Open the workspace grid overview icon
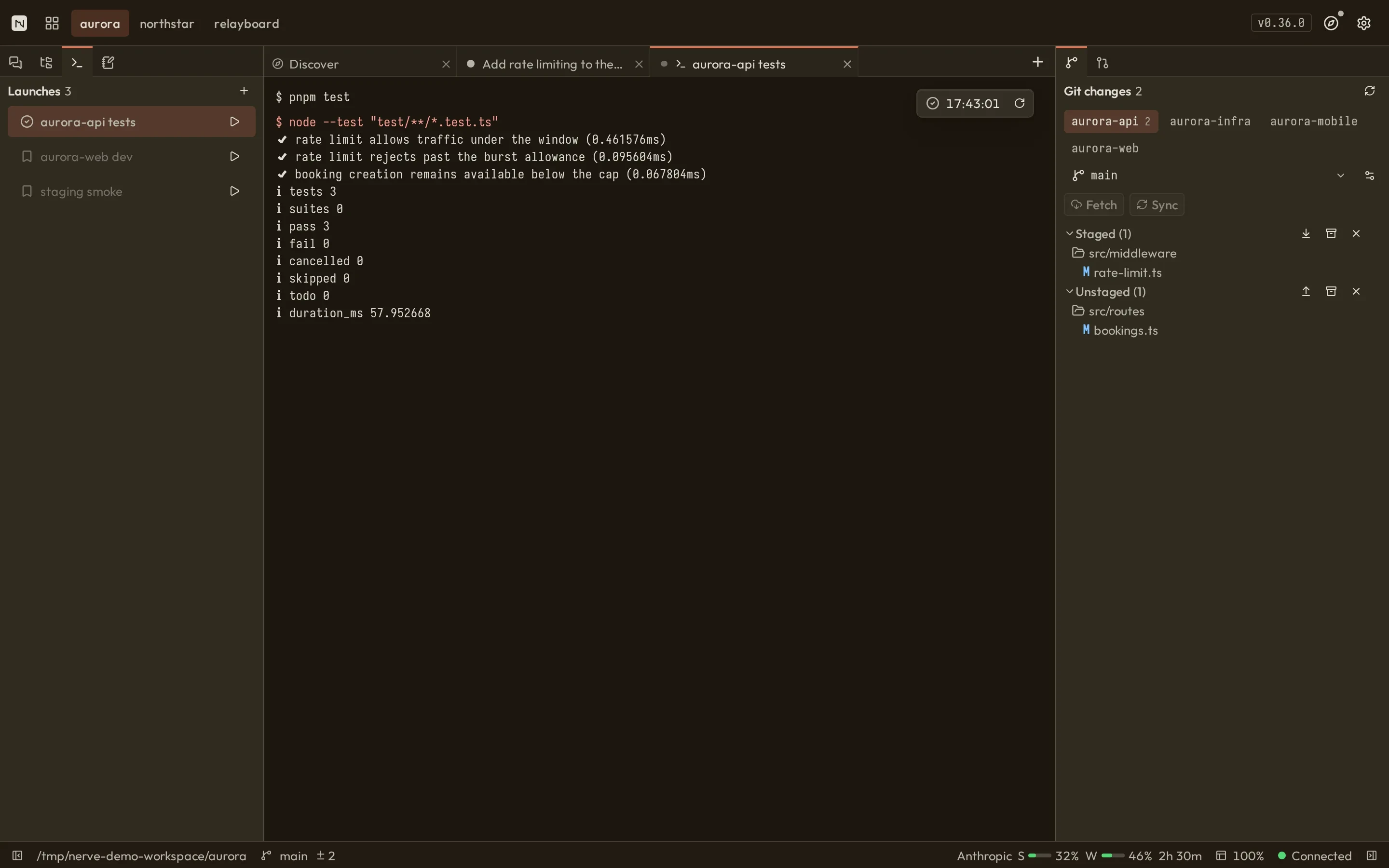1389x868 pixels. (52, 23)
